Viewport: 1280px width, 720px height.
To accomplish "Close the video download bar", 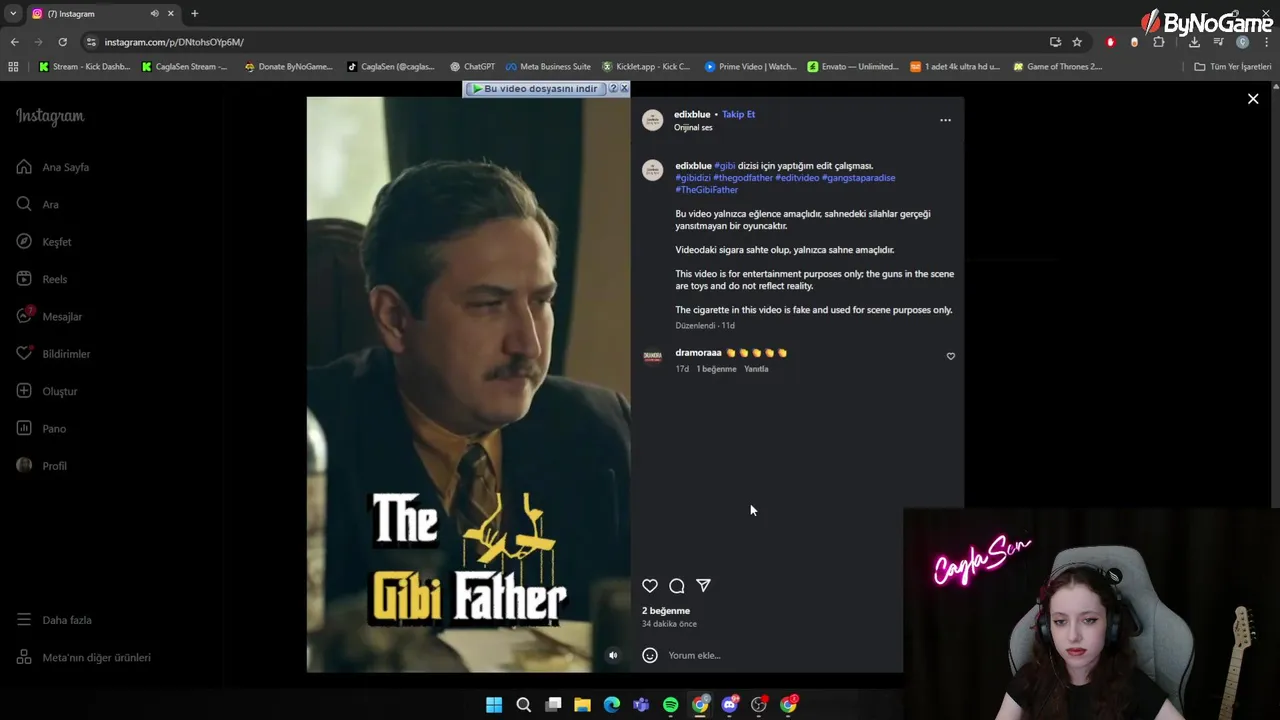I will (624, 89).
